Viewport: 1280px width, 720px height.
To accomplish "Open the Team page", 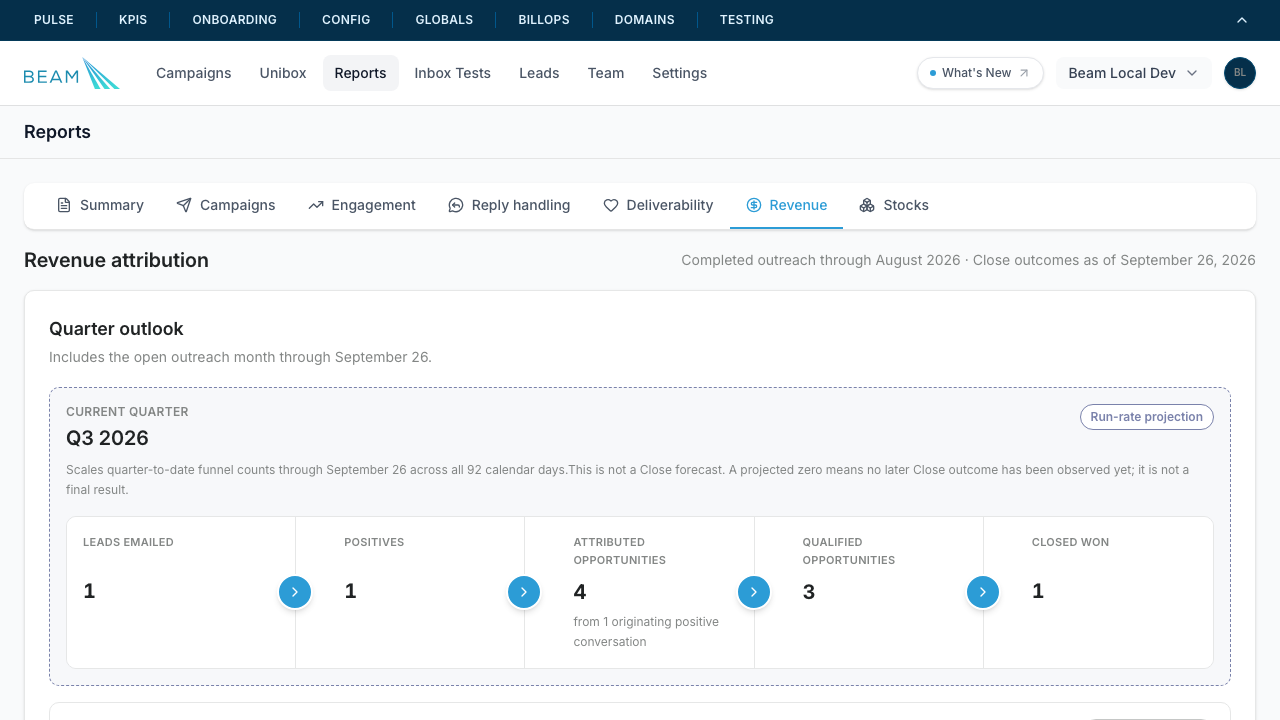I will (x=606, y=73).
